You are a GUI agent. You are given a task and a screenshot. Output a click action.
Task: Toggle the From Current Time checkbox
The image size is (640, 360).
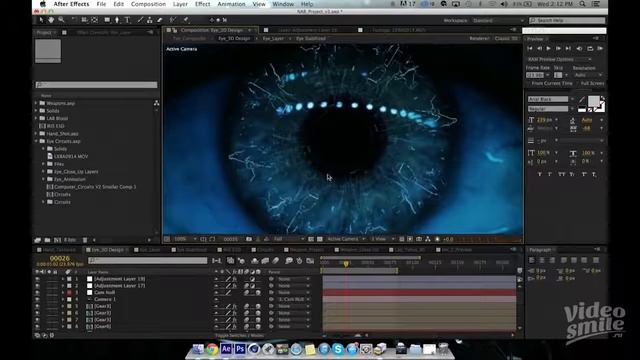529,83
